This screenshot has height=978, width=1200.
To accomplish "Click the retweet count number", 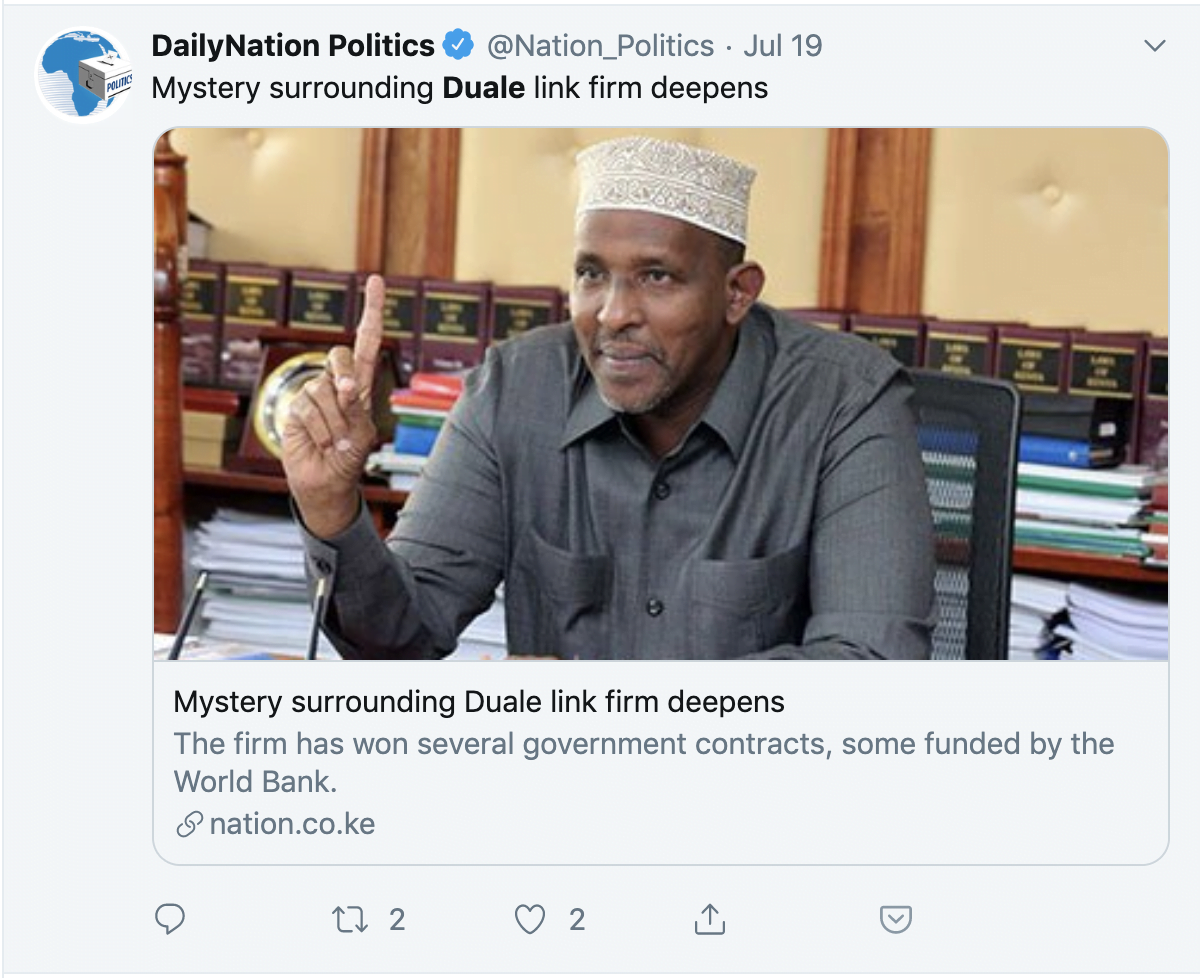I will pos(397,918).
